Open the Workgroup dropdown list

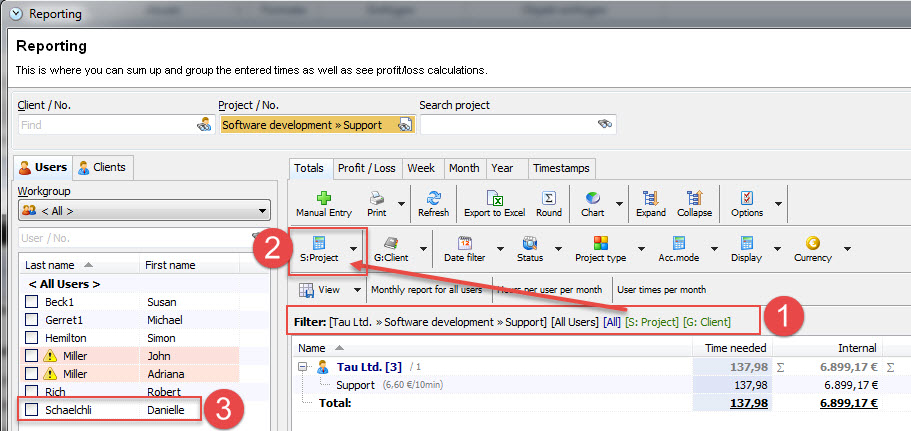(x=262, y=211)
